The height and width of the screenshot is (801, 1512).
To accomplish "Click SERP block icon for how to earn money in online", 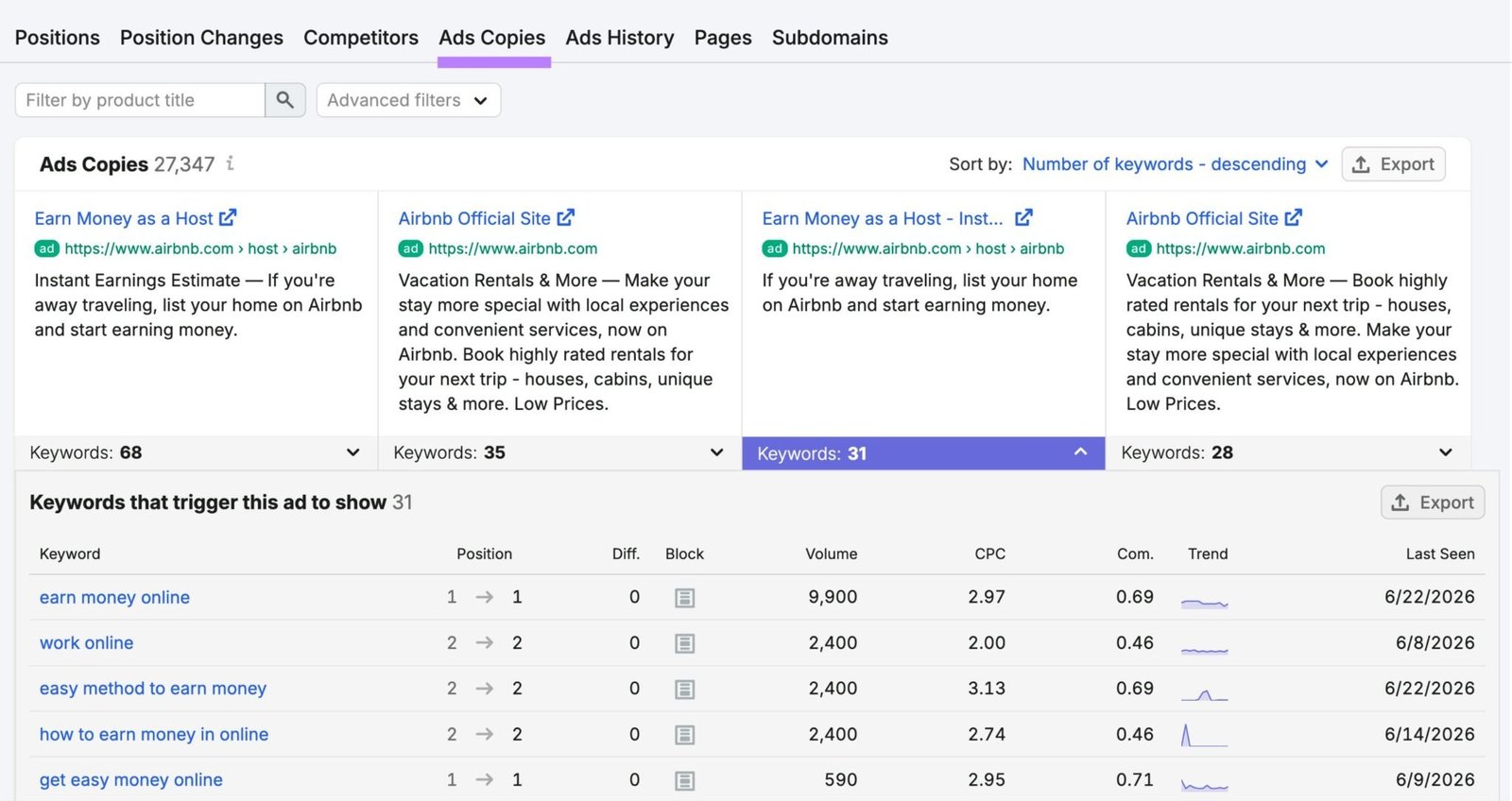I will (685, 735).
